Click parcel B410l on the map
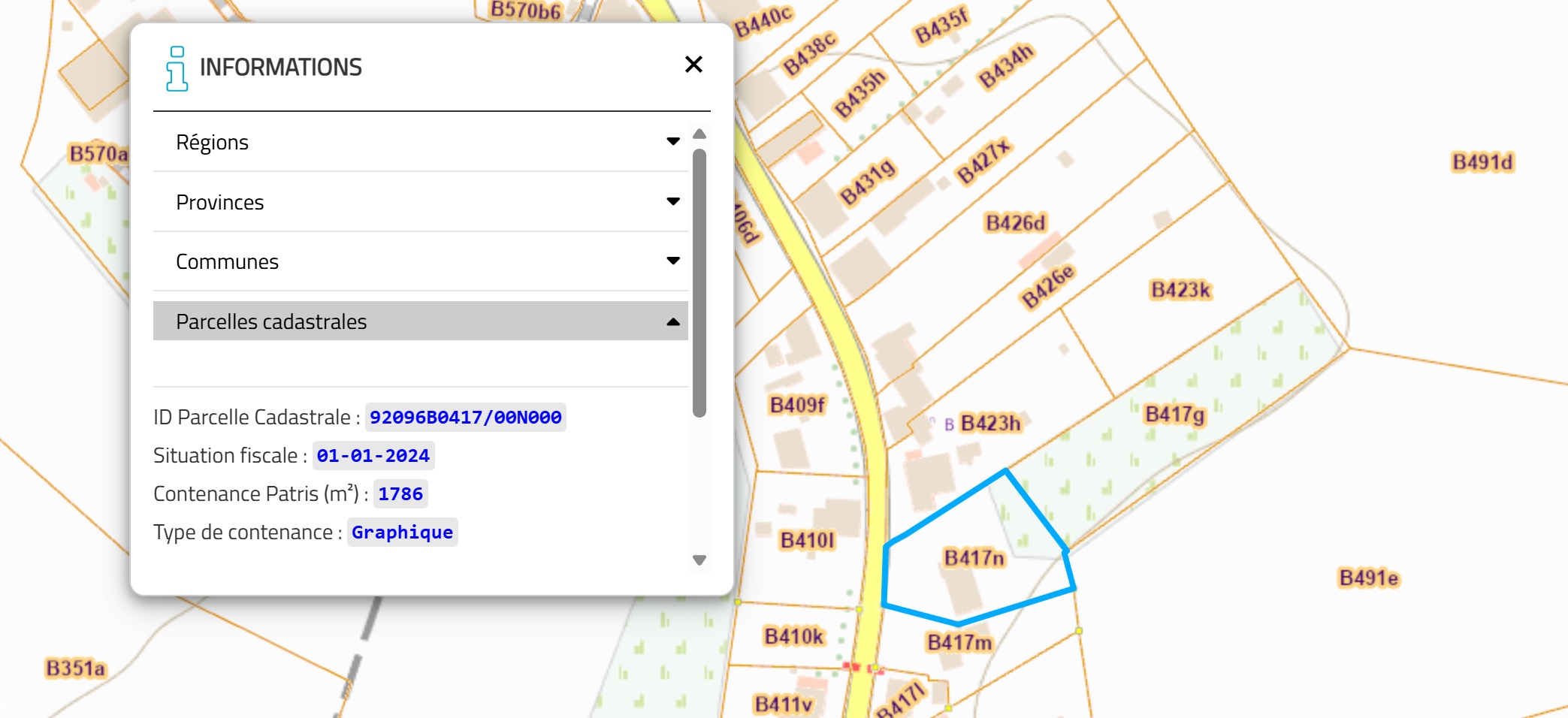The height and width of the screenshot is (718, 1568). (807, 541)
